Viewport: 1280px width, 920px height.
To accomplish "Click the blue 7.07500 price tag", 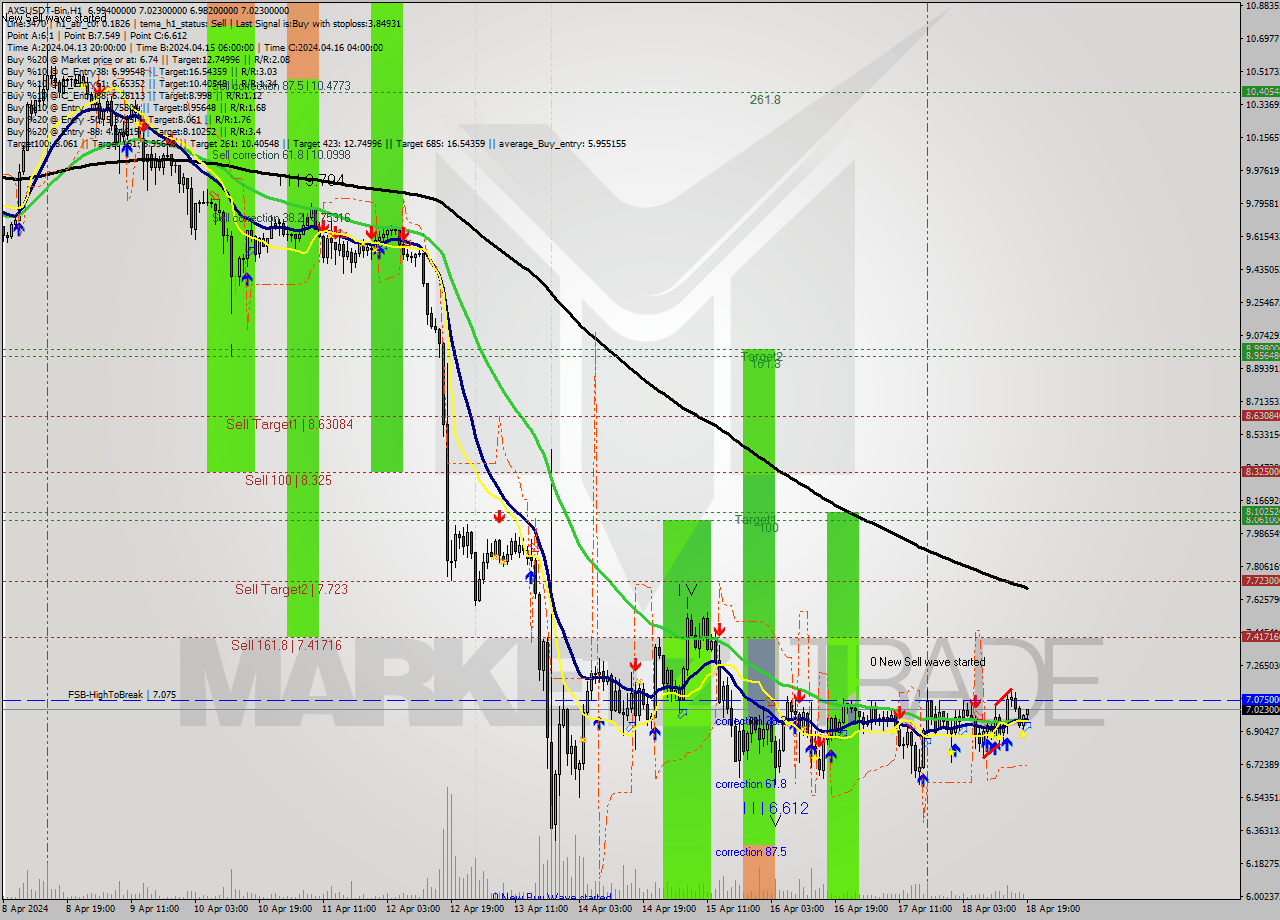I will point(1260,699).
